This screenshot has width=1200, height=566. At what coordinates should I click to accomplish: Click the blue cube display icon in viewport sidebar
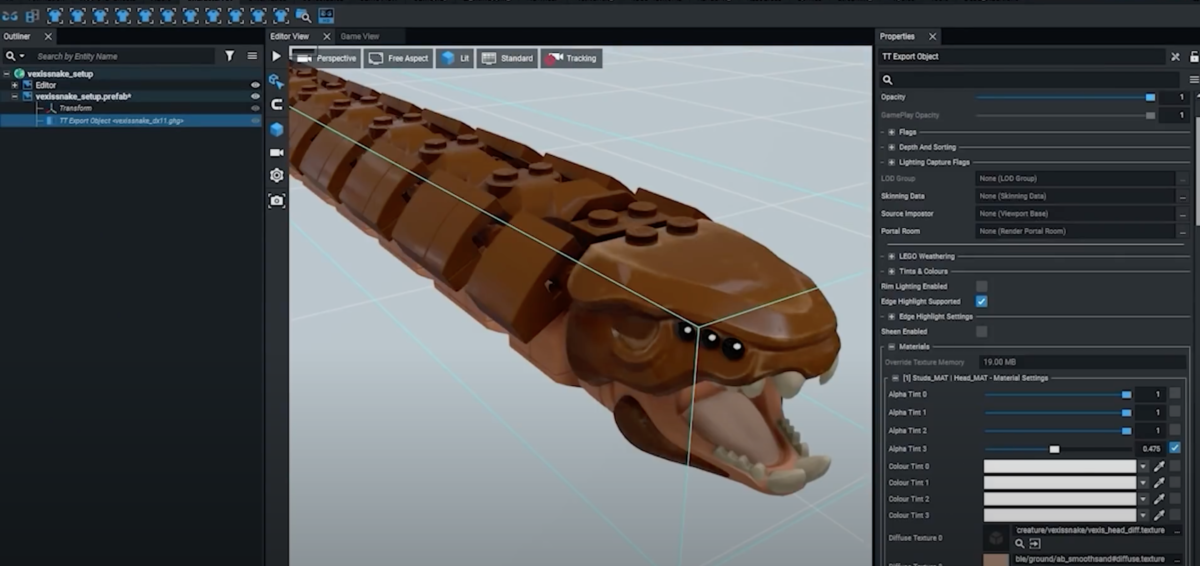276,129
